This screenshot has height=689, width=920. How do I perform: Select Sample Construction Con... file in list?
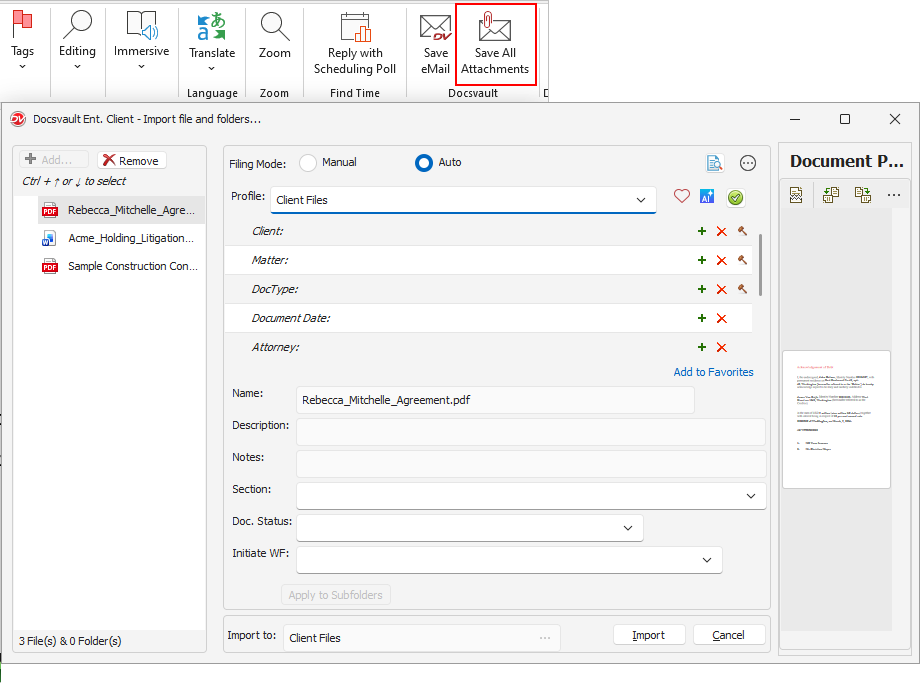121,266
